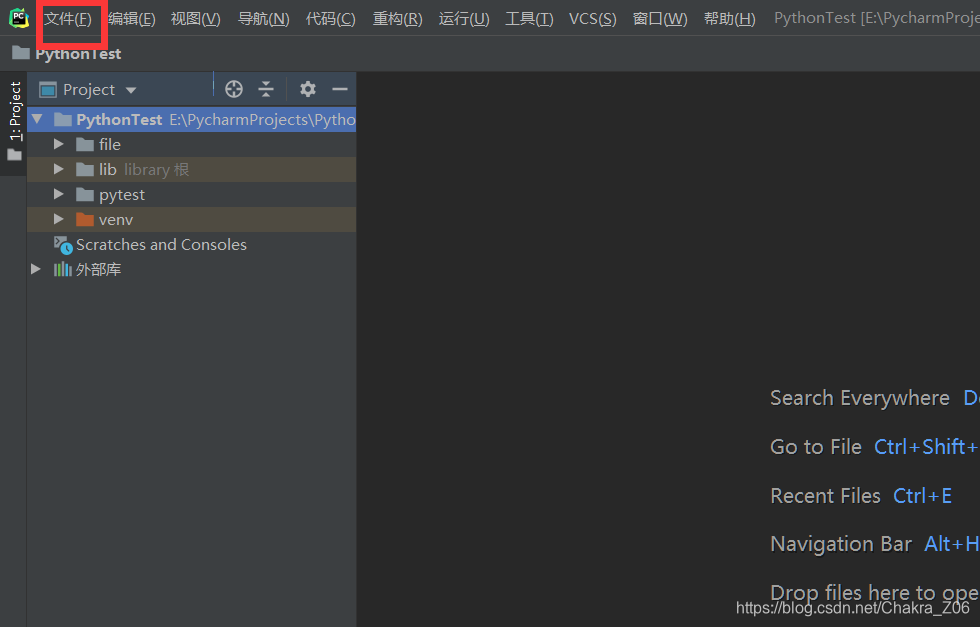Expand the pytest folder arrow
The height and width of the screenshot is (627, 980).
pos(59,194)
